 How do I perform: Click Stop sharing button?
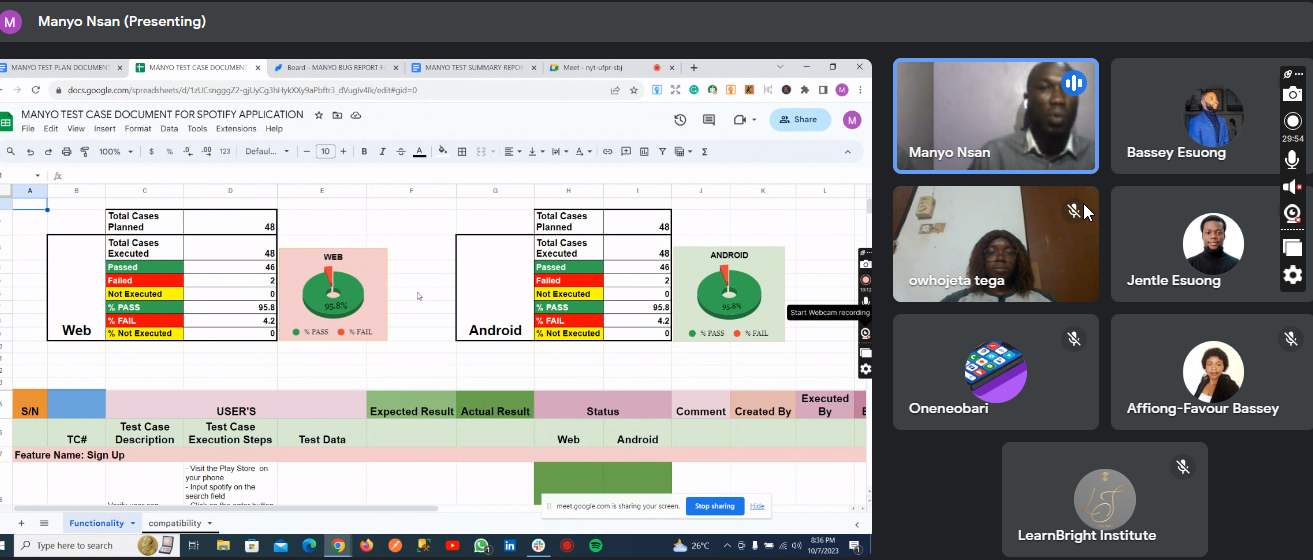point(715,506)
